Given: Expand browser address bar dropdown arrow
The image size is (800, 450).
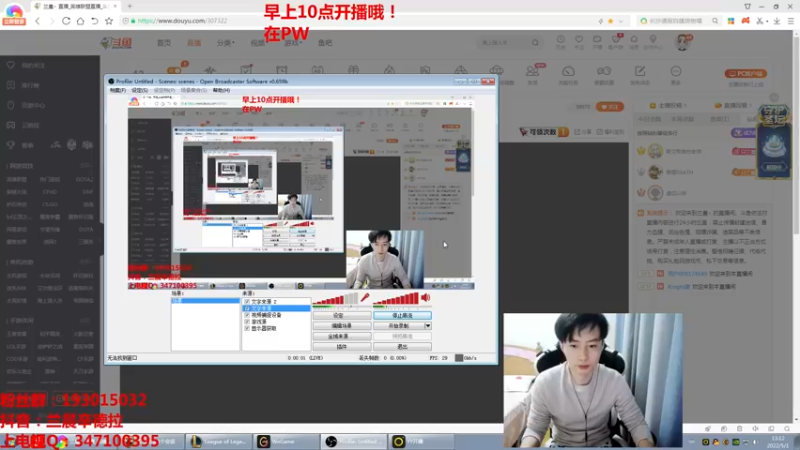Looking at the screenshot, I should click(x=620, y=21).
